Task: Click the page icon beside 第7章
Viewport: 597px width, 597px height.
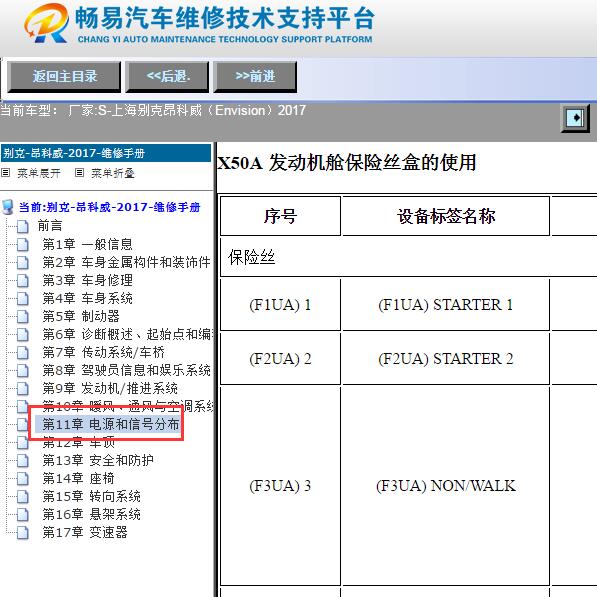Action: coord(23,353)
